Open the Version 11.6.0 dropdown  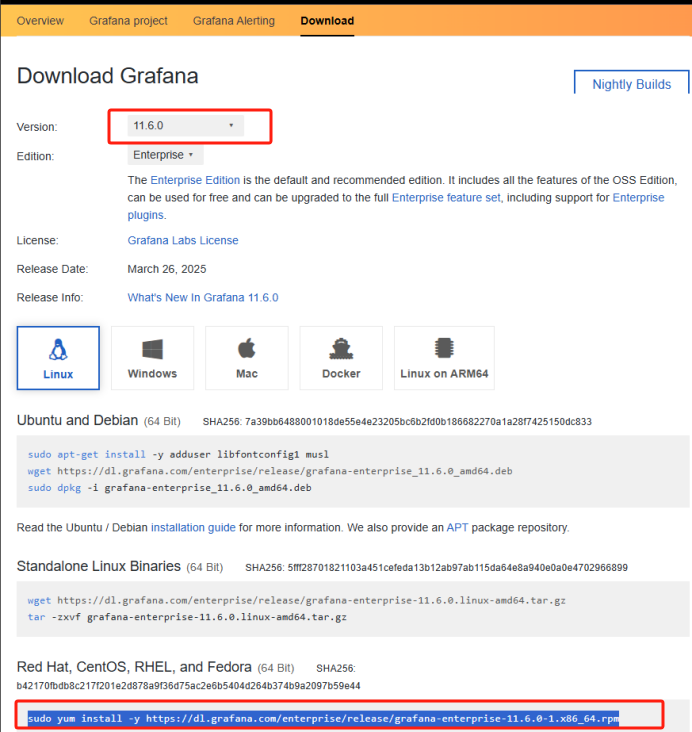185,126
